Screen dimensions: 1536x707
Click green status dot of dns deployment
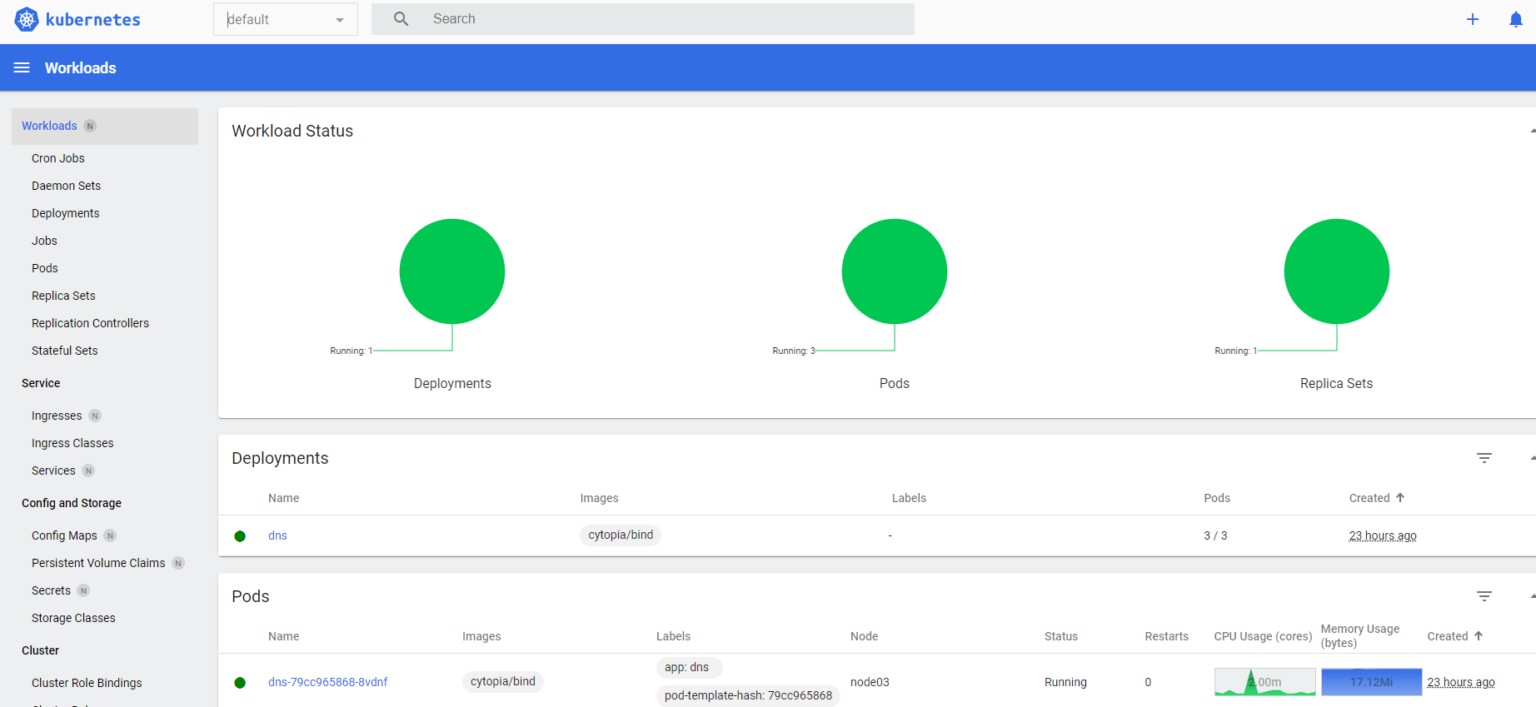[x=240, y=536]
